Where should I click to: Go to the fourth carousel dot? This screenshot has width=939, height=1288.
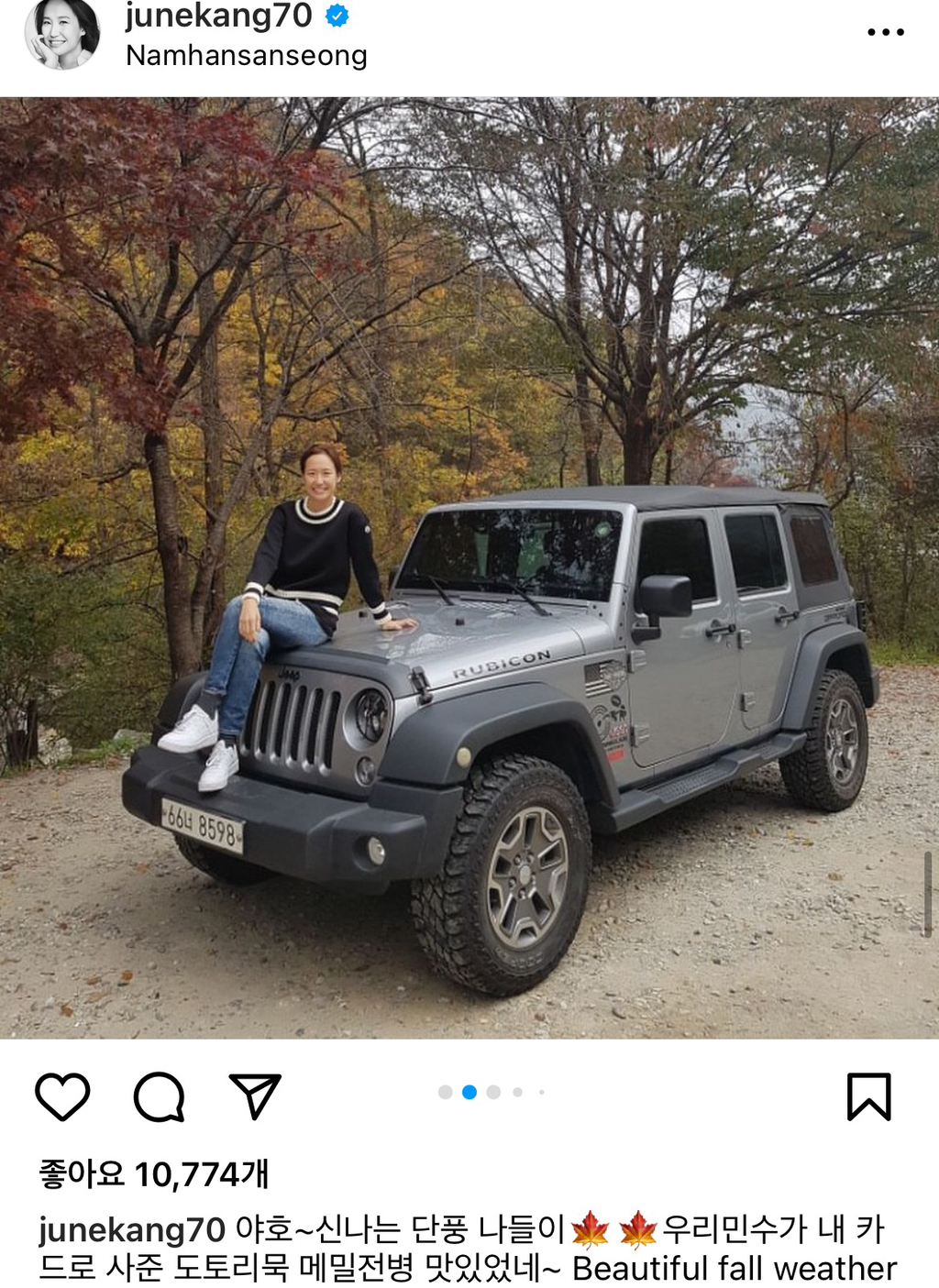click(518, 1092)
